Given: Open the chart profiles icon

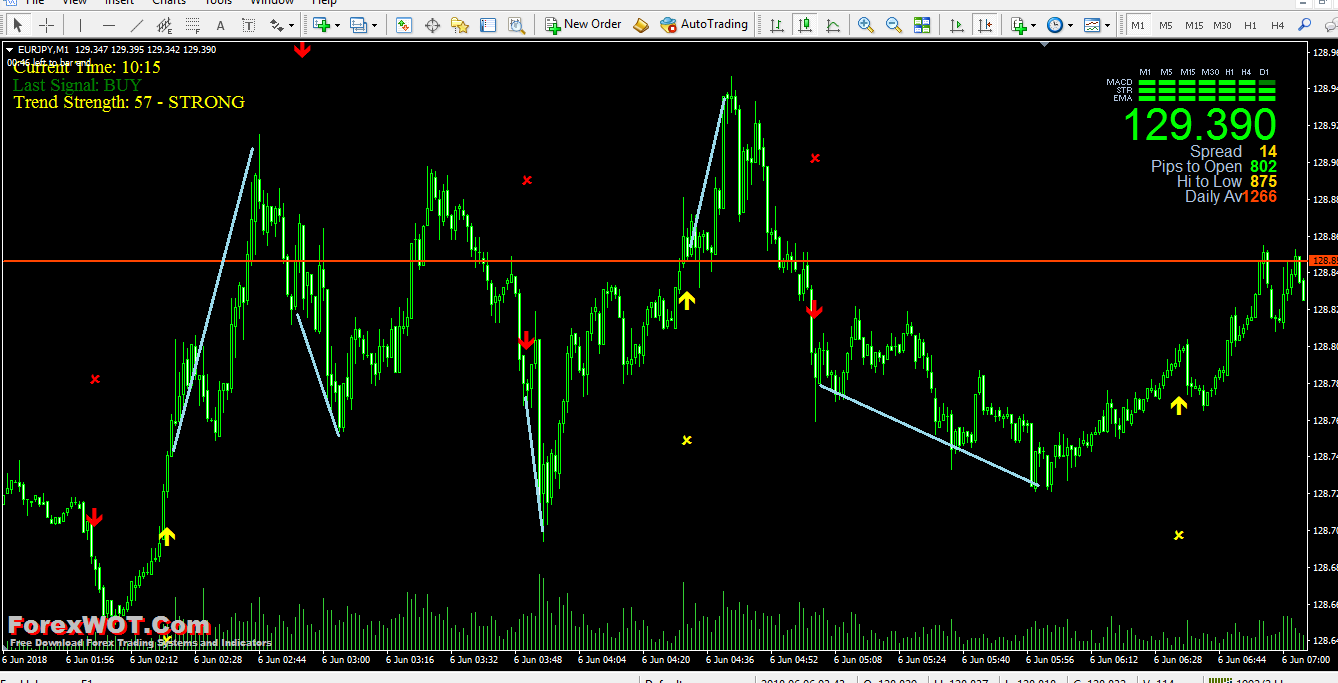Looking at the screenshot, I should (x=360, y=24).
